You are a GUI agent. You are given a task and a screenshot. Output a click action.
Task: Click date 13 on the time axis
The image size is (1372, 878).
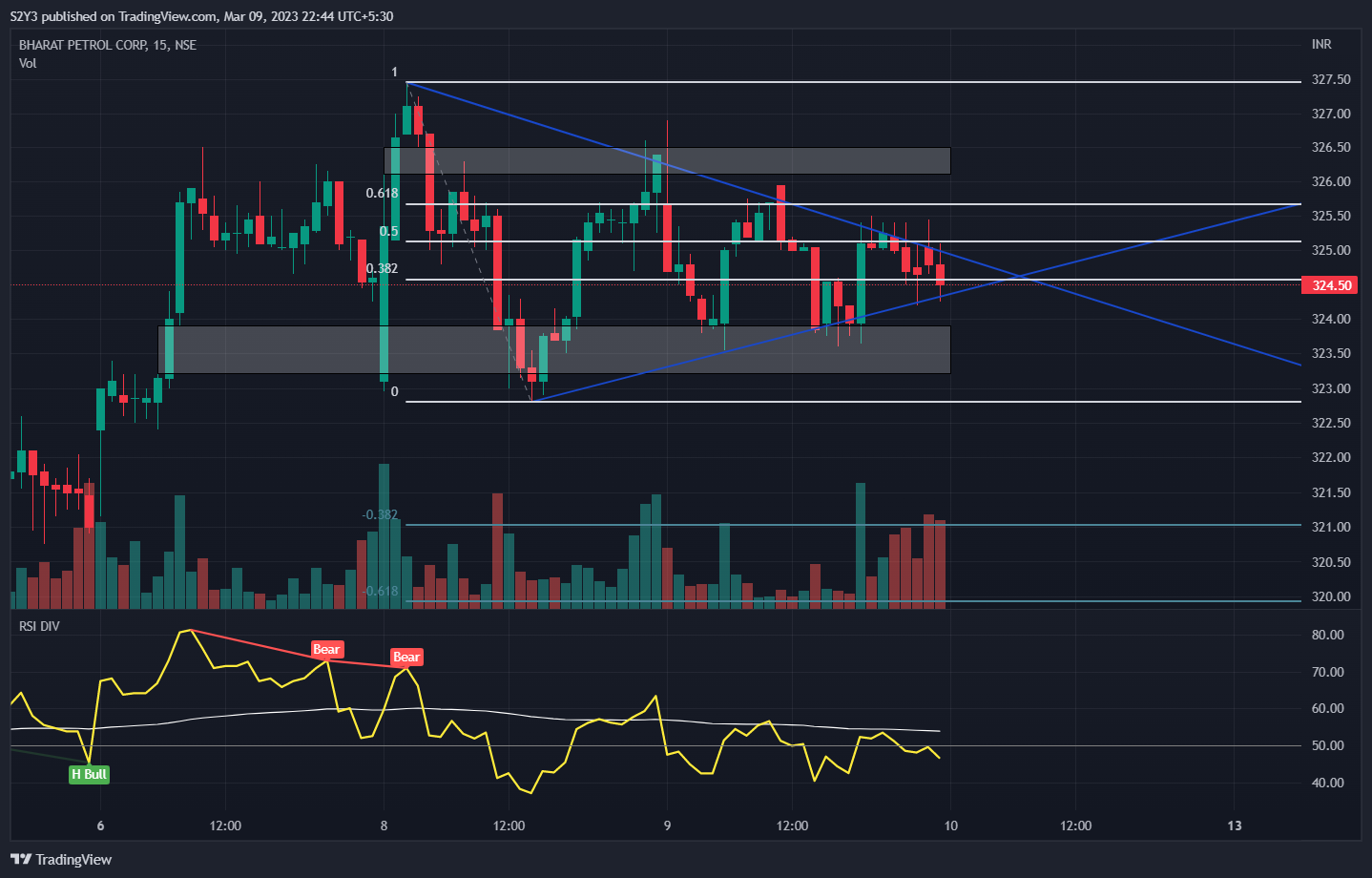[1235, 826]
